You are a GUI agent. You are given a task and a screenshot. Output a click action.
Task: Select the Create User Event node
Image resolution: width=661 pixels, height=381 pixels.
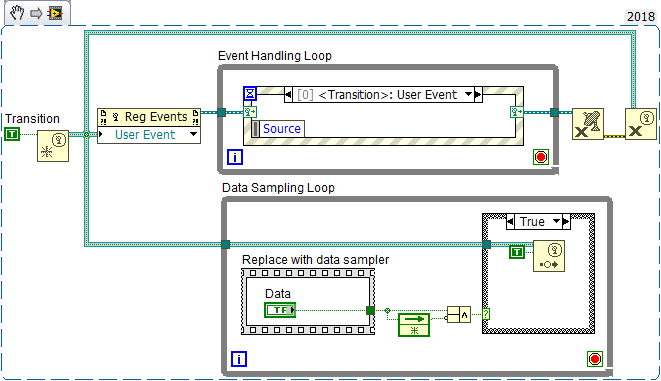tap(53, 146)
